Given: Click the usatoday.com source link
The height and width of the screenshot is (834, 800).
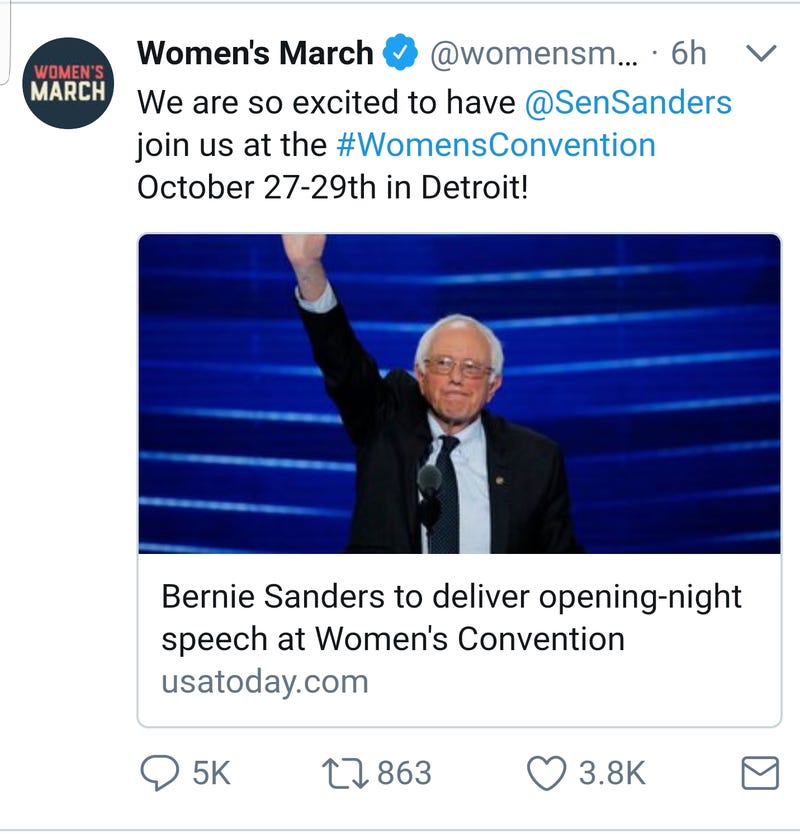Looking at the screenshot, I should click(x=265, y=681).
